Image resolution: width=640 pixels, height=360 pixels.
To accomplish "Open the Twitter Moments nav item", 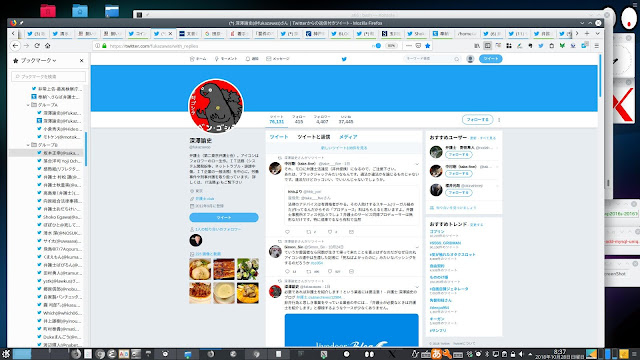I will [226, 59].
